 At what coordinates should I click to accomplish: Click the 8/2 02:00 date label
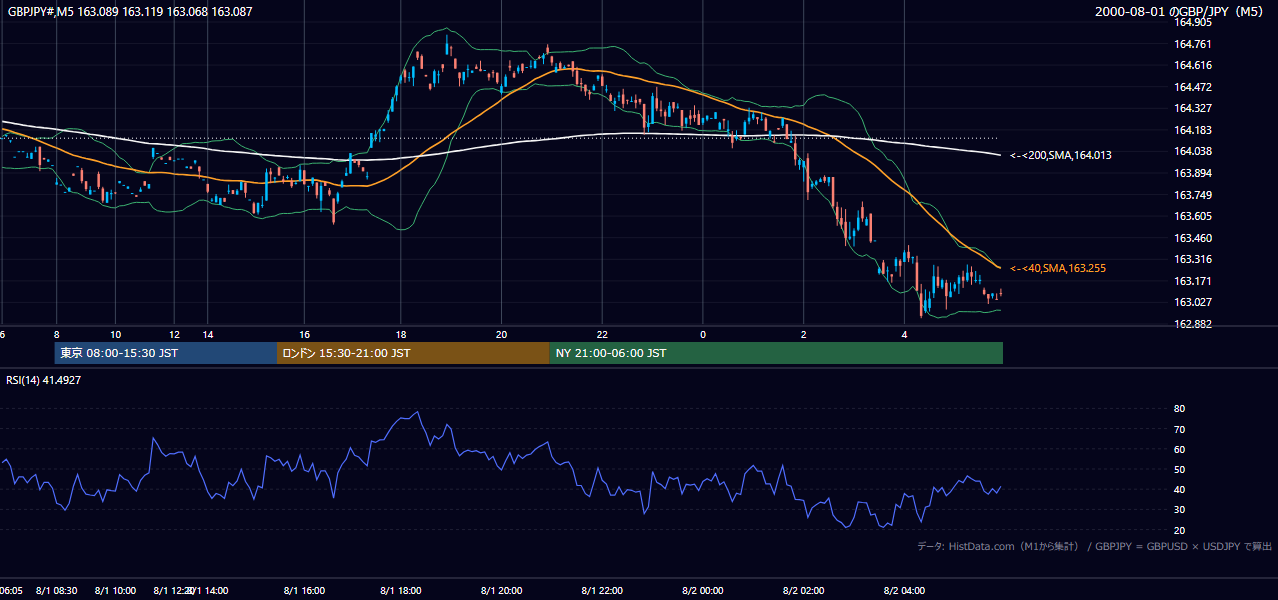click(x=803, y=591)
